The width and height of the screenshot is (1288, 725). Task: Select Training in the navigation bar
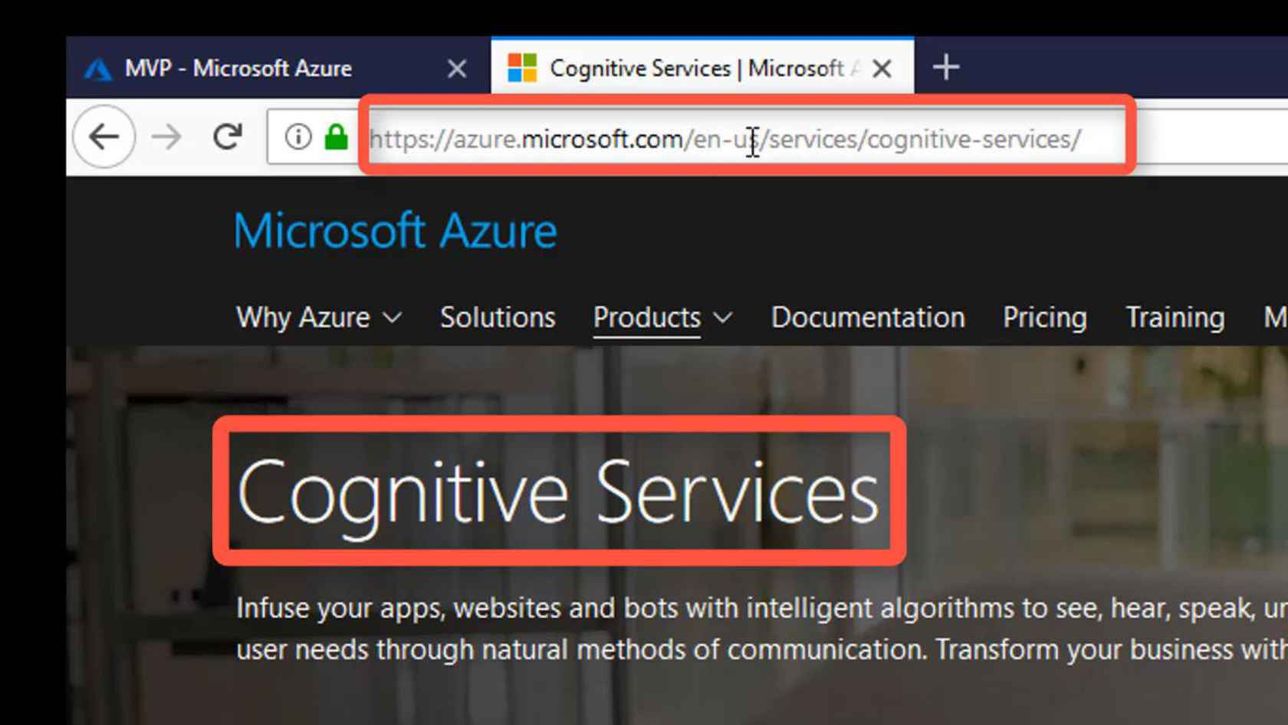[1175, 317]
